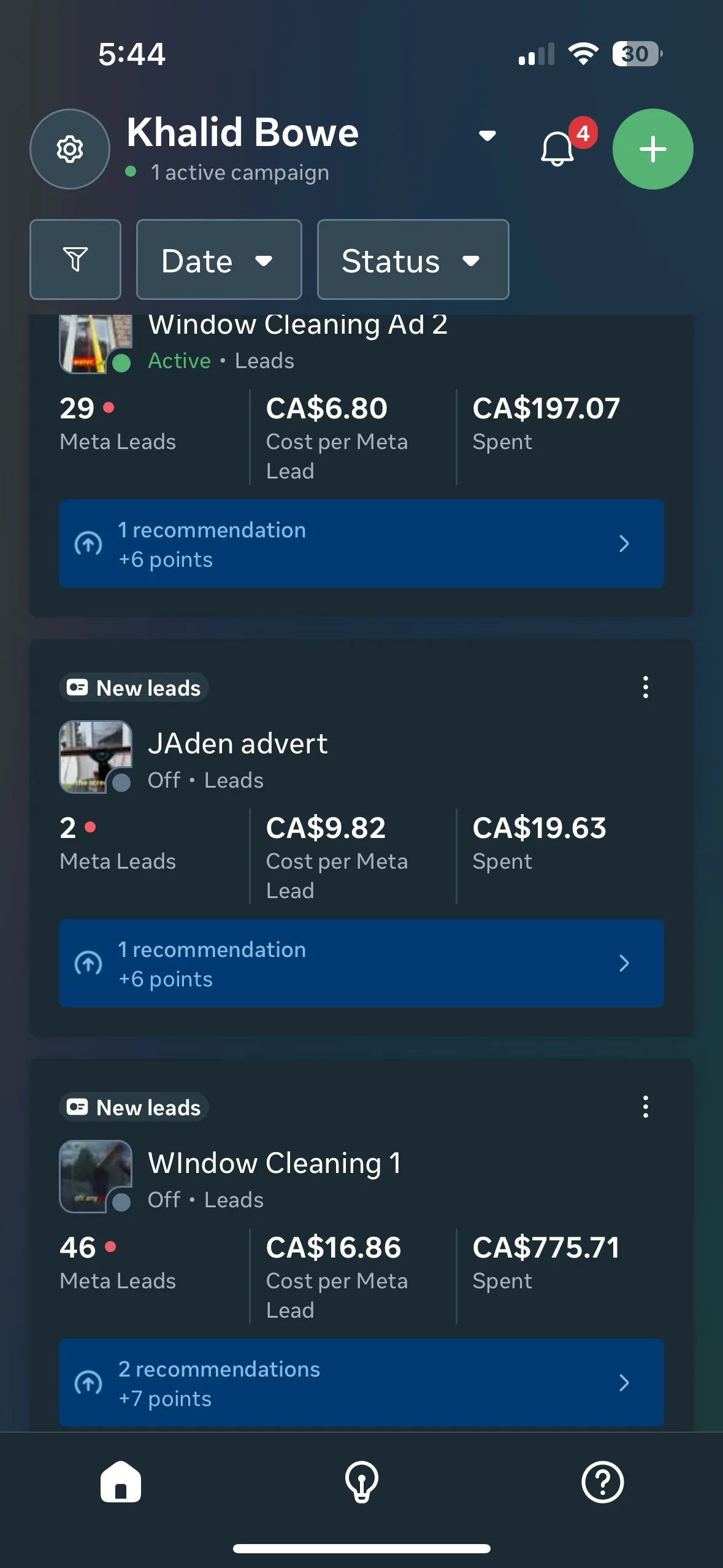Open the lightbulb insights tab

click(x=362, y=1482)
